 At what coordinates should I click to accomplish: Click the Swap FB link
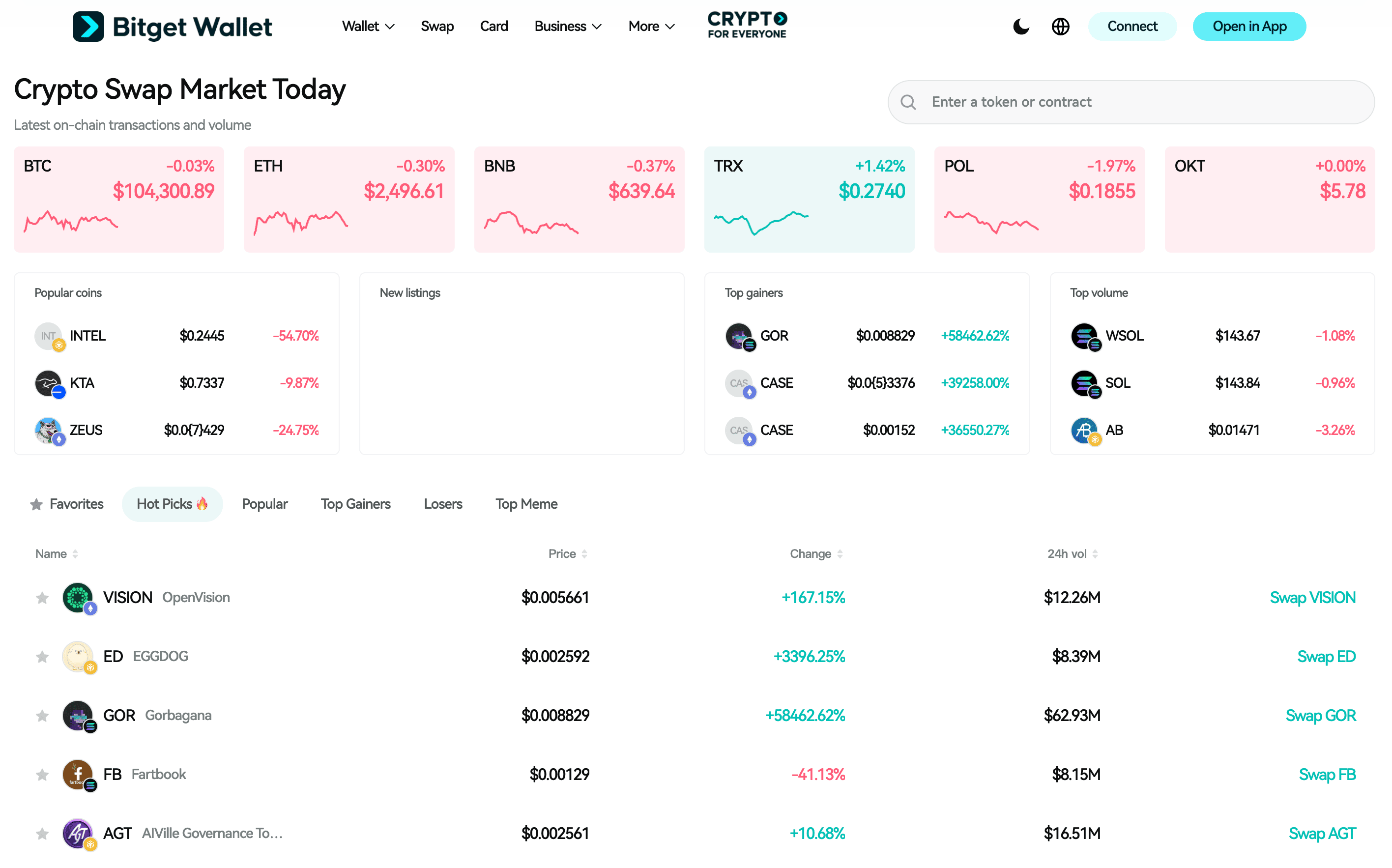(1327, 776)
